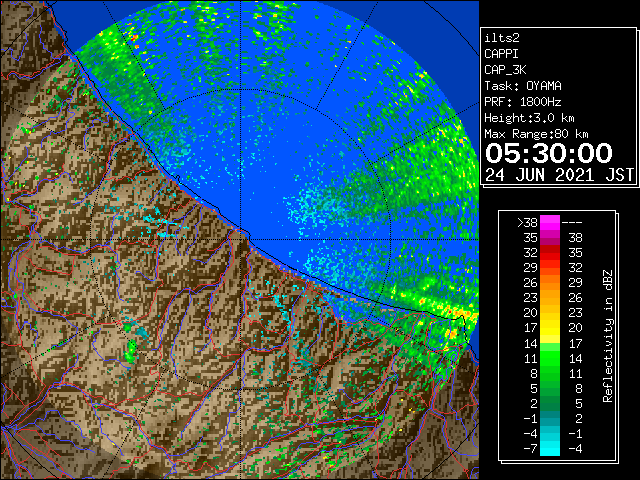Click the '-7' legend value on the left scale
Screen dimensions: 640x480
click(530, 449)
